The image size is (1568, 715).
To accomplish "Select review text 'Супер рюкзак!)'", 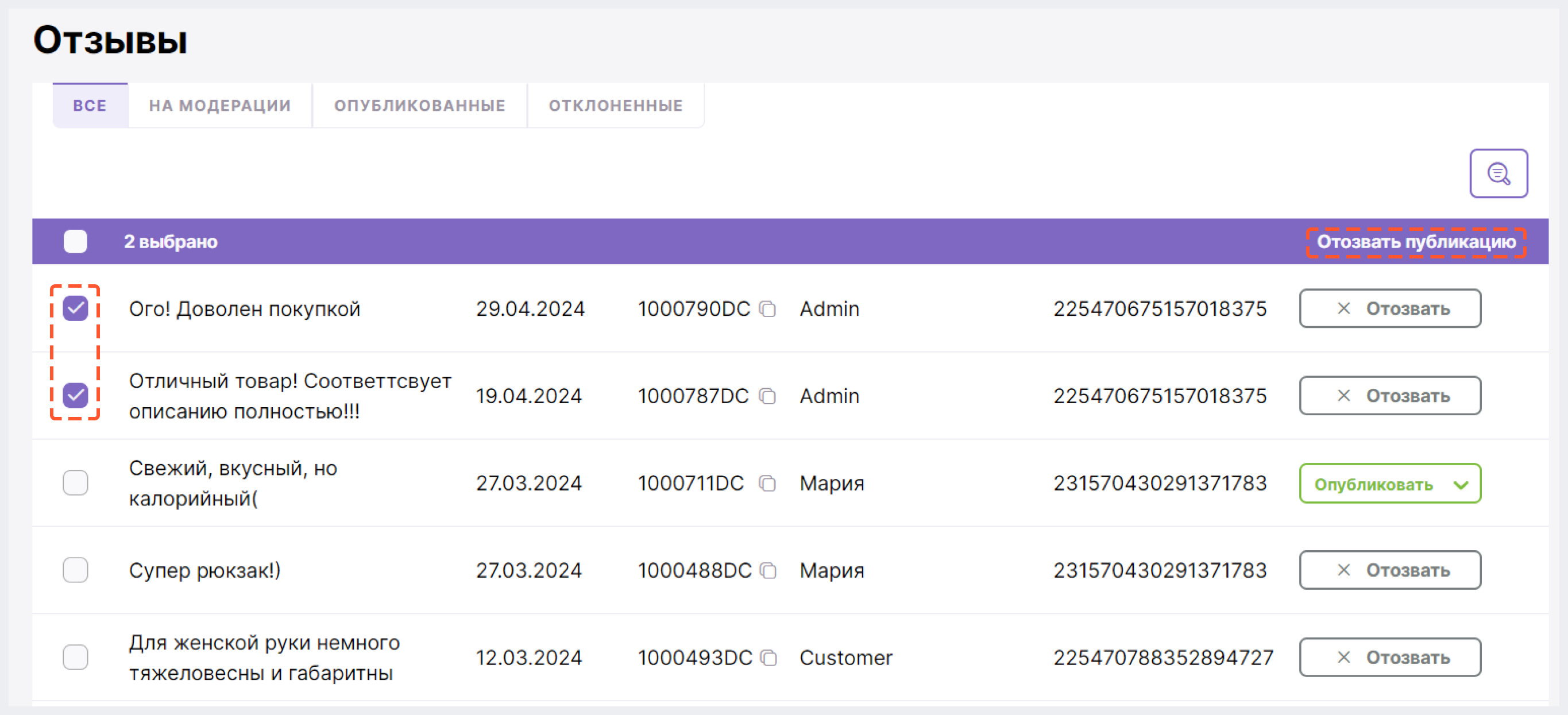I will (204, 571).
